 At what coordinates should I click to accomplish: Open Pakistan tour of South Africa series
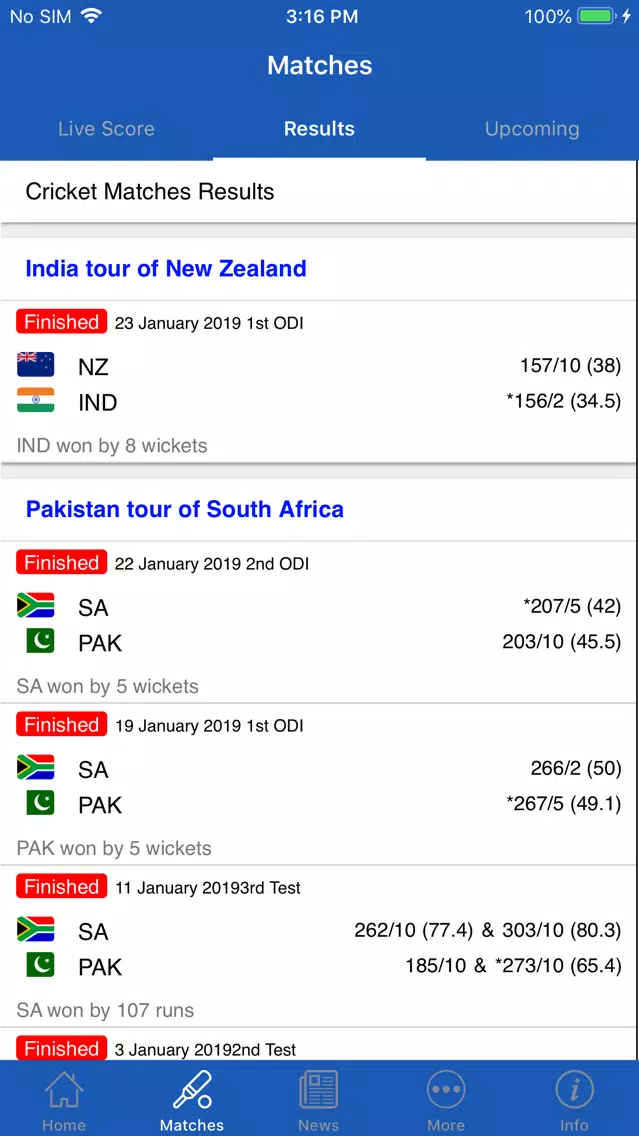tap(185, 509)
